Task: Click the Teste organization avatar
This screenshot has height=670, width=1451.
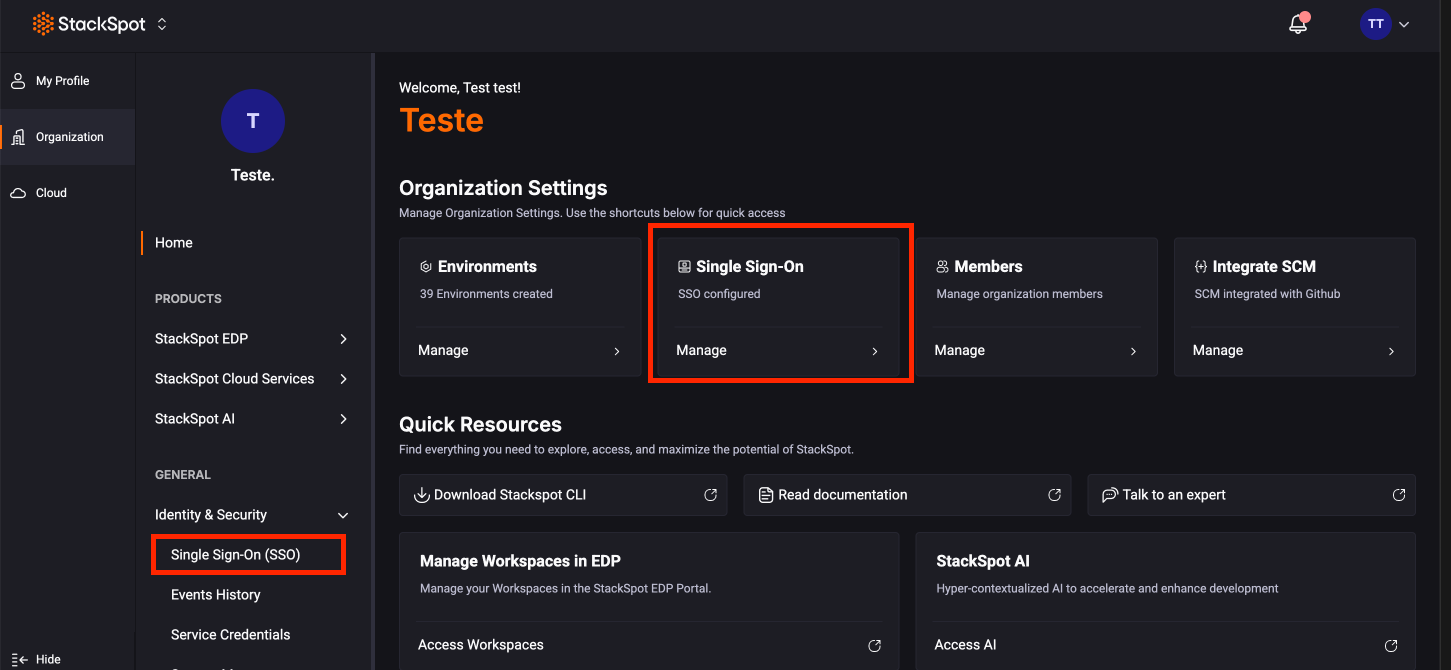Action: coord(253,121)
